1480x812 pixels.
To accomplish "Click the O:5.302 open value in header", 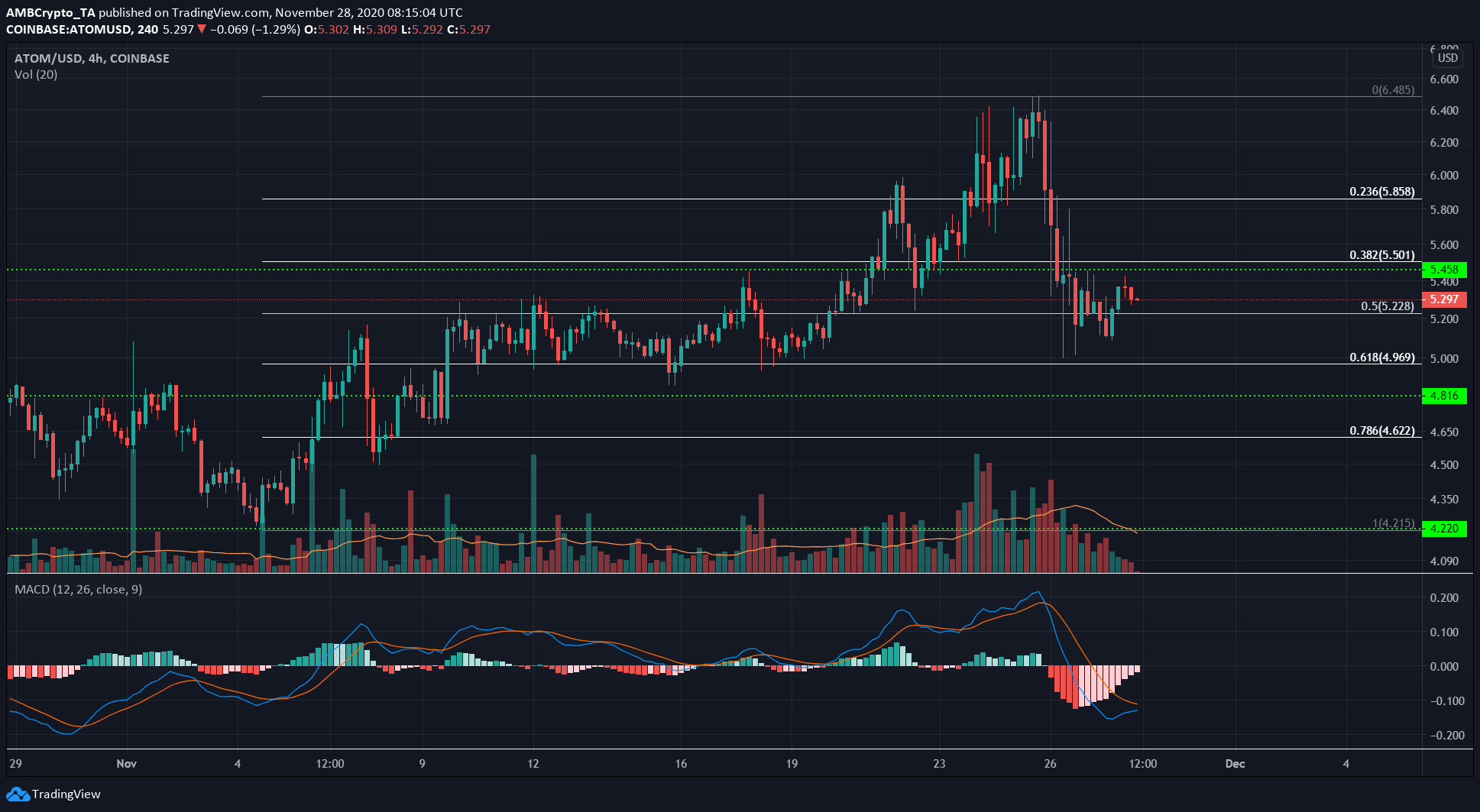I will click(x=328, y=30).
